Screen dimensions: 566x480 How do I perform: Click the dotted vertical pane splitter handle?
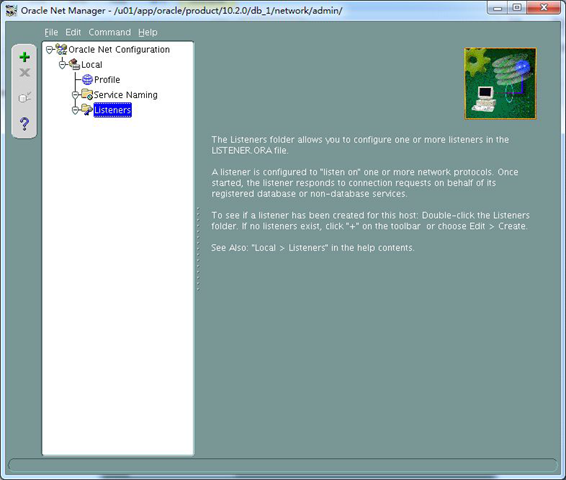click(198, 249)
